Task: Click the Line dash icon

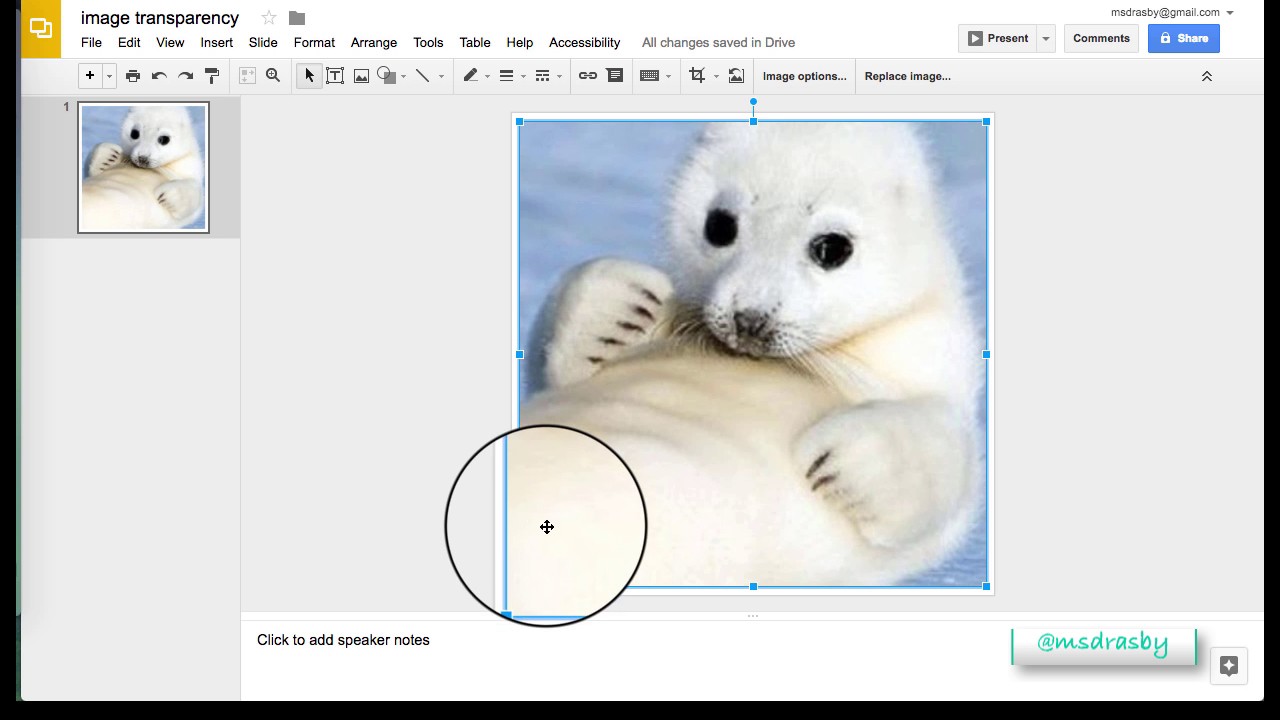Action: (x=543, y=76)
